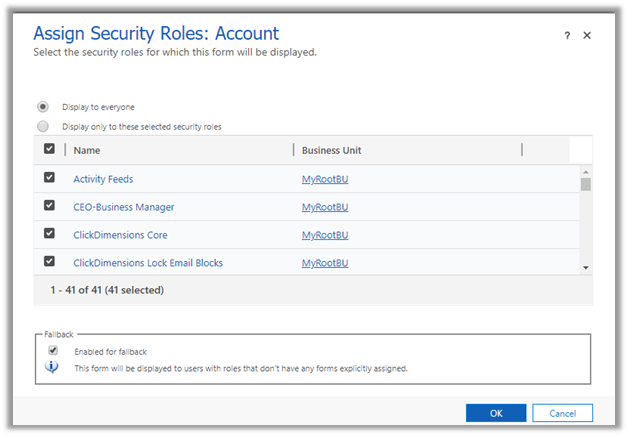Open ClickDimensions Lock Email Blocks link
Screen dimensions: 628x436
tap(148, 264)
